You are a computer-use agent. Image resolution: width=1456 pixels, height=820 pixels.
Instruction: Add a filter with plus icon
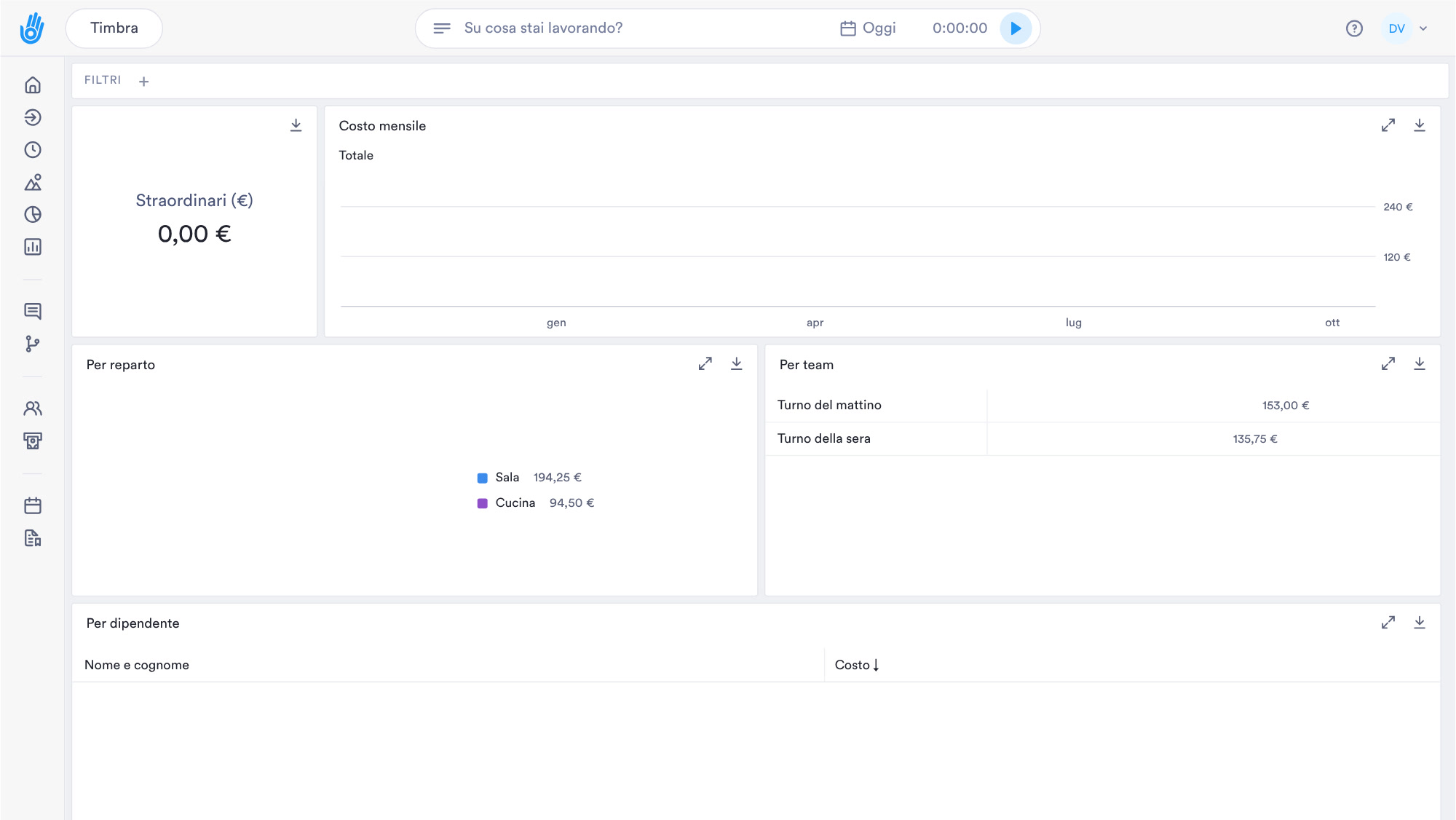click(144, 82)
